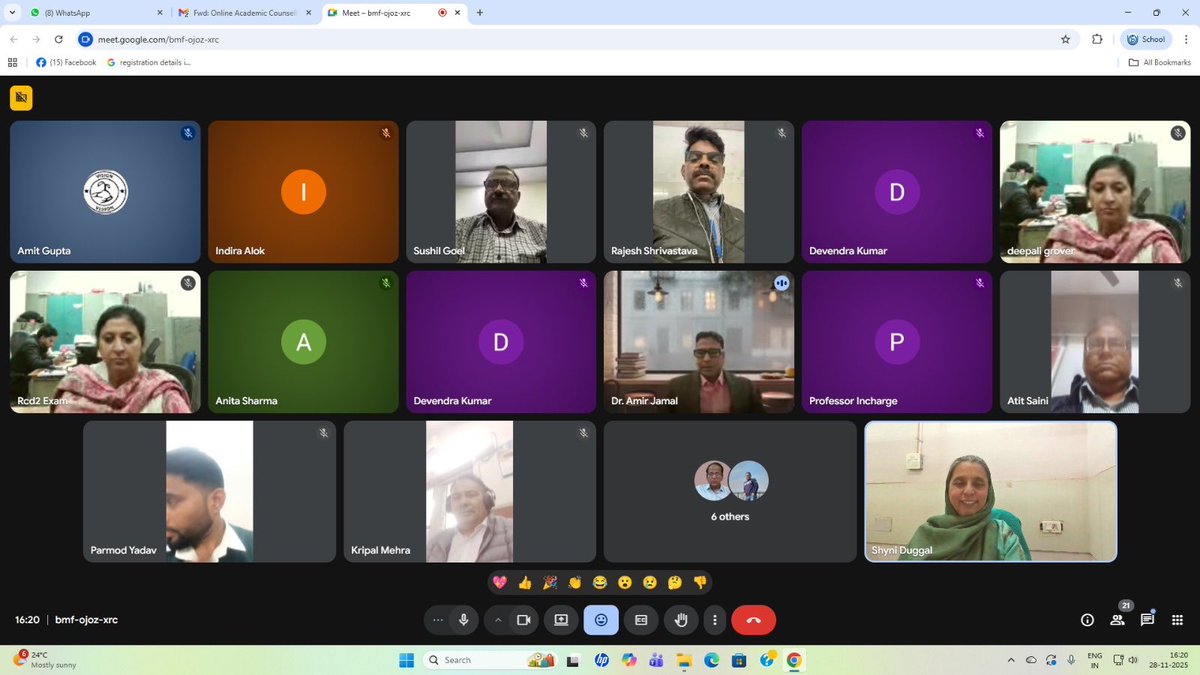The height and width of the screenshot is (675, 1200).
Task: Open the meeting details info panel
Action: pyautogui.click(x=1087, y=620)
